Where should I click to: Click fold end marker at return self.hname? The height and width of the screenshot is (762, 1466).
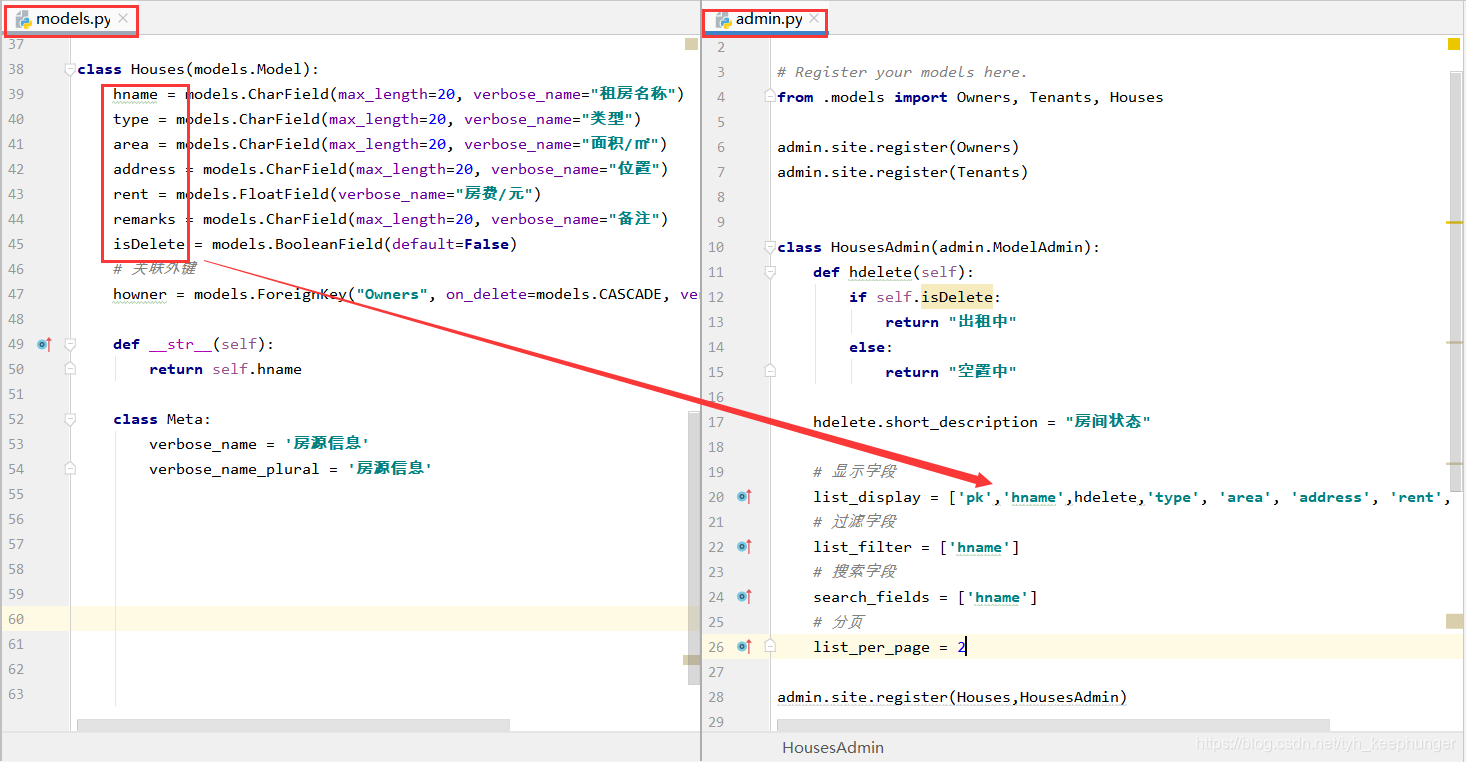click(69, 369)
